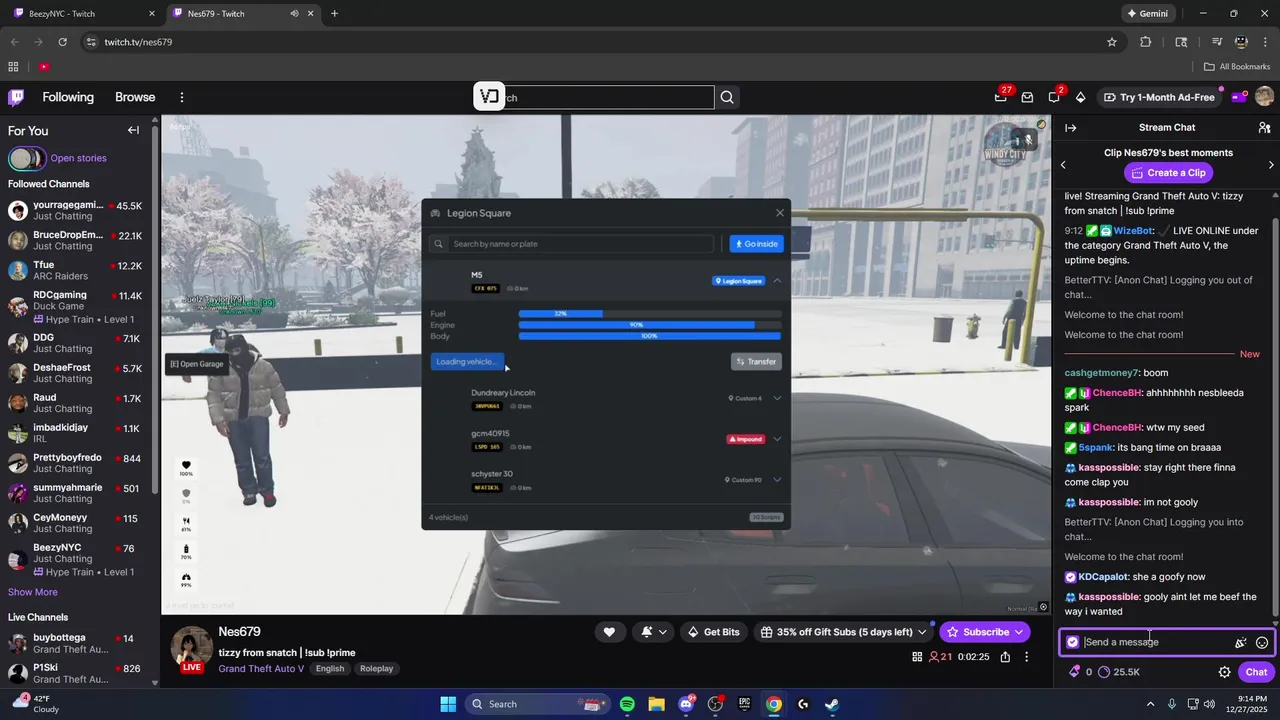Open Twitch whispers icon with 2 badge
Viewport: 1280px width, 720px height.
pos(1054,97)
